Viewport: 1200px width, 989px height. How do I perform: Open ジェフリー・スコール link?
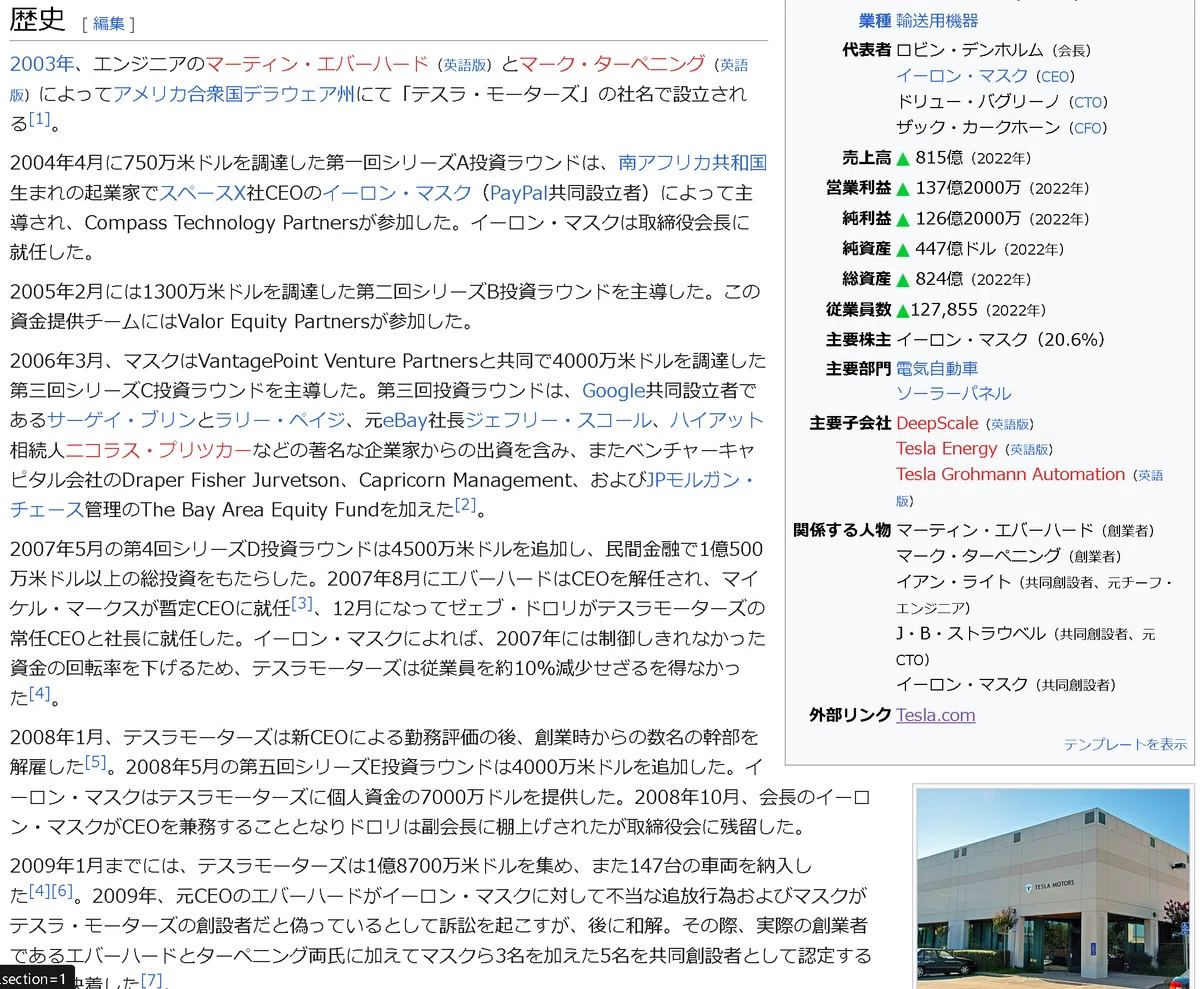559,420
